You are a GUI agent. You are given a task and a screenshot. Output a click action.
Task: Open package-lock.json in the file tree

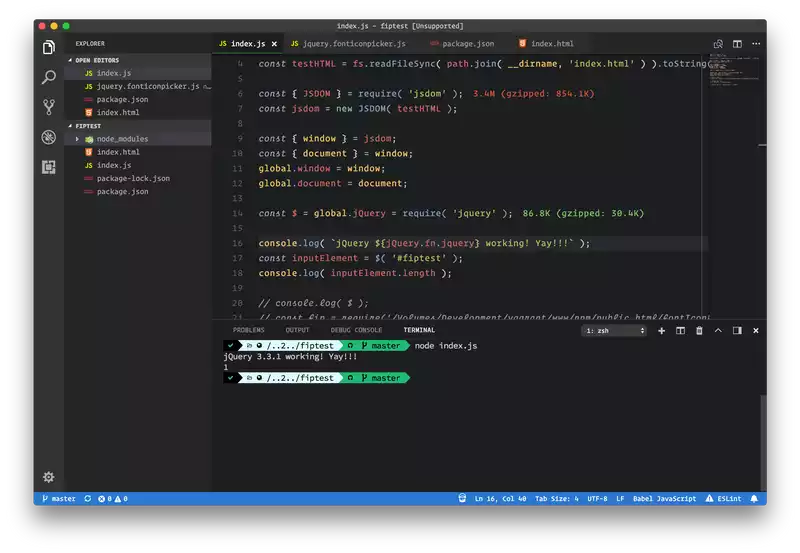pos(138,179)
